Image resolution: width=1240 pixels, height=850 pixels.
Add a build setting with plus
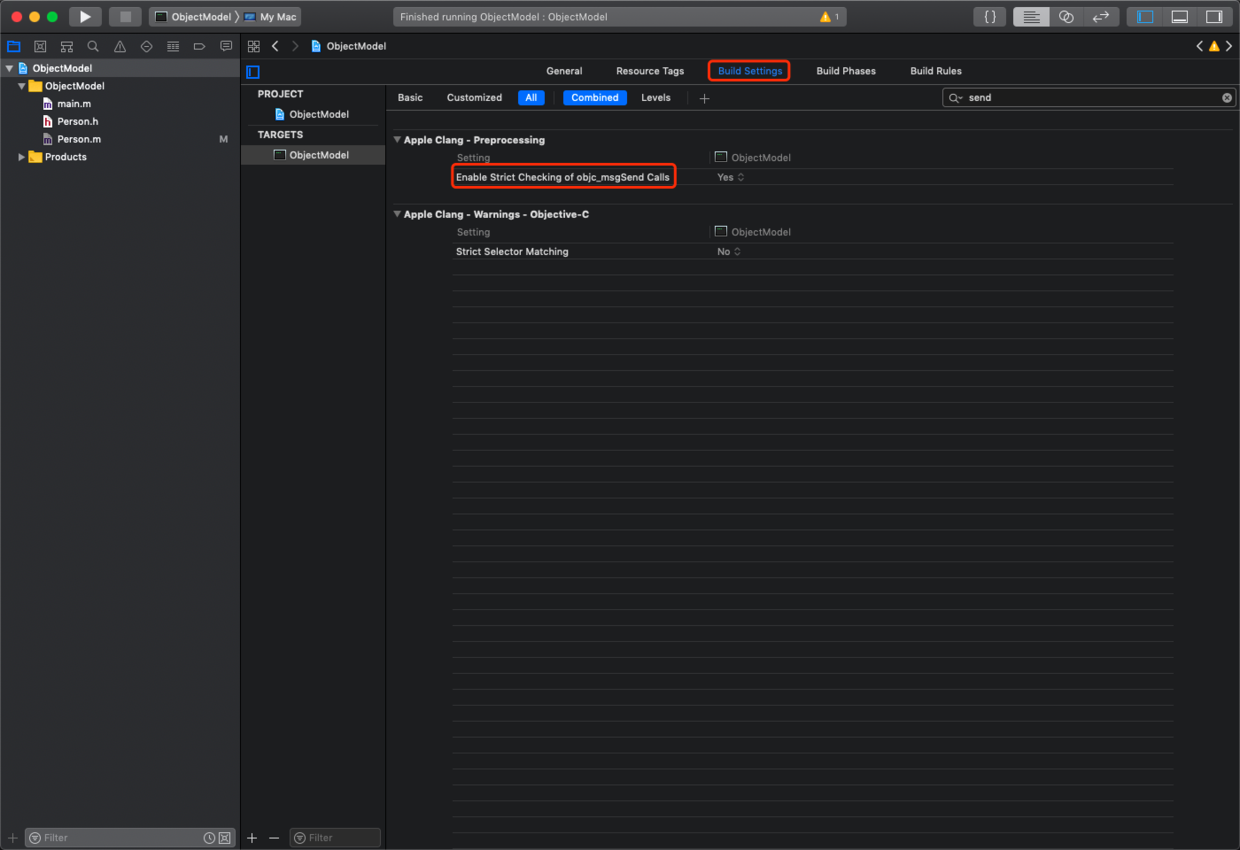click(704, 98)
